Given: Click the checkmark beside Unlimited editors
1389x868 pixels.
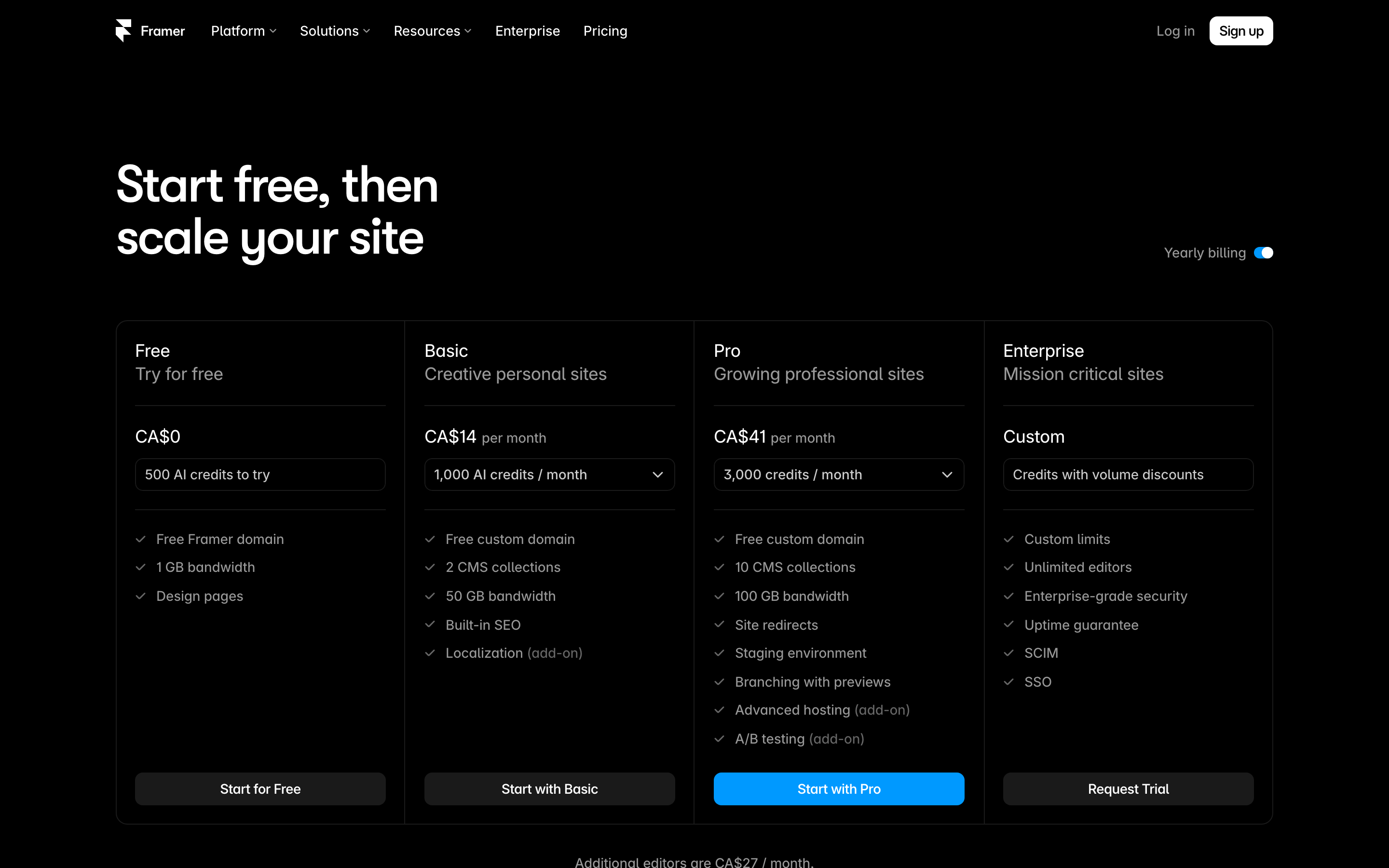Looking at the screenshot, I should coord(1008,567).
